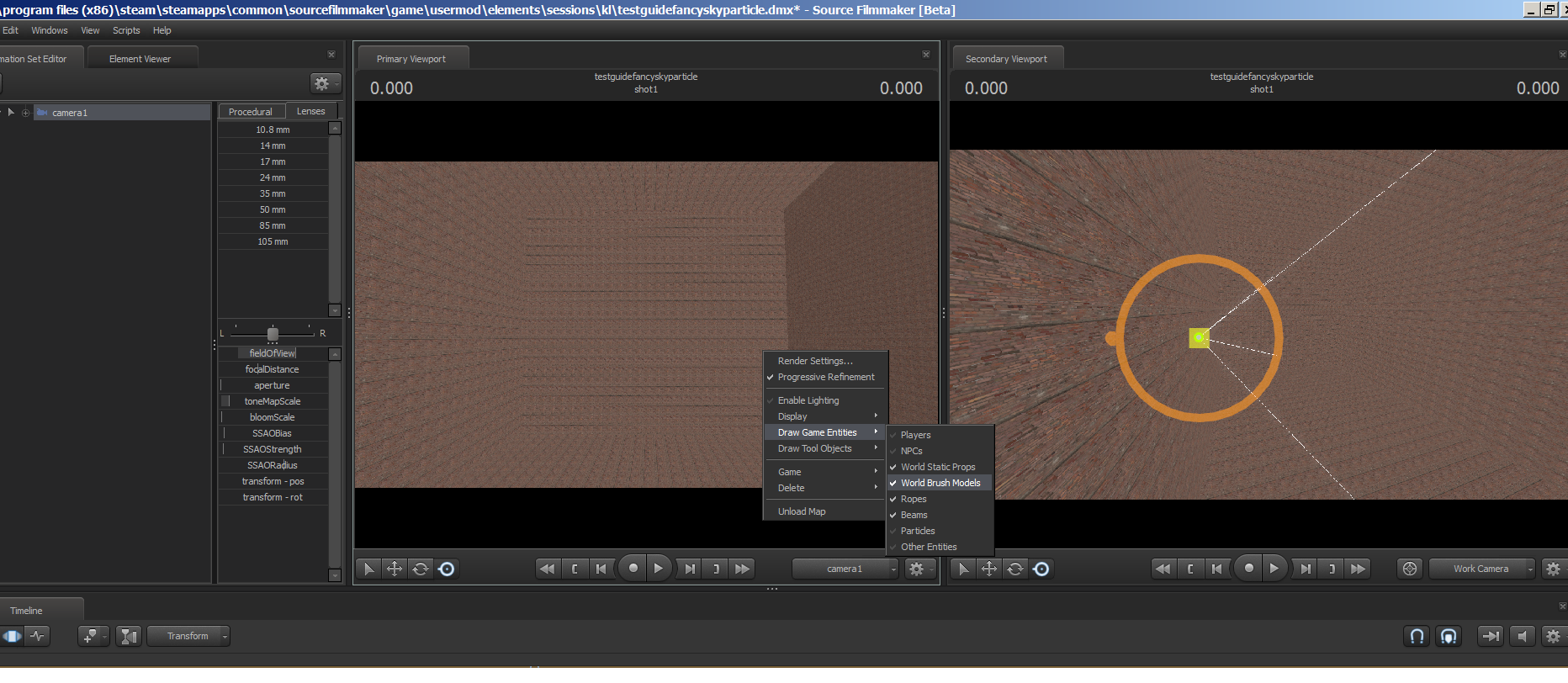The image size is (1568, 683).
Task: Click the target icon beside Work Camera
Action: tap(1410, 569)
